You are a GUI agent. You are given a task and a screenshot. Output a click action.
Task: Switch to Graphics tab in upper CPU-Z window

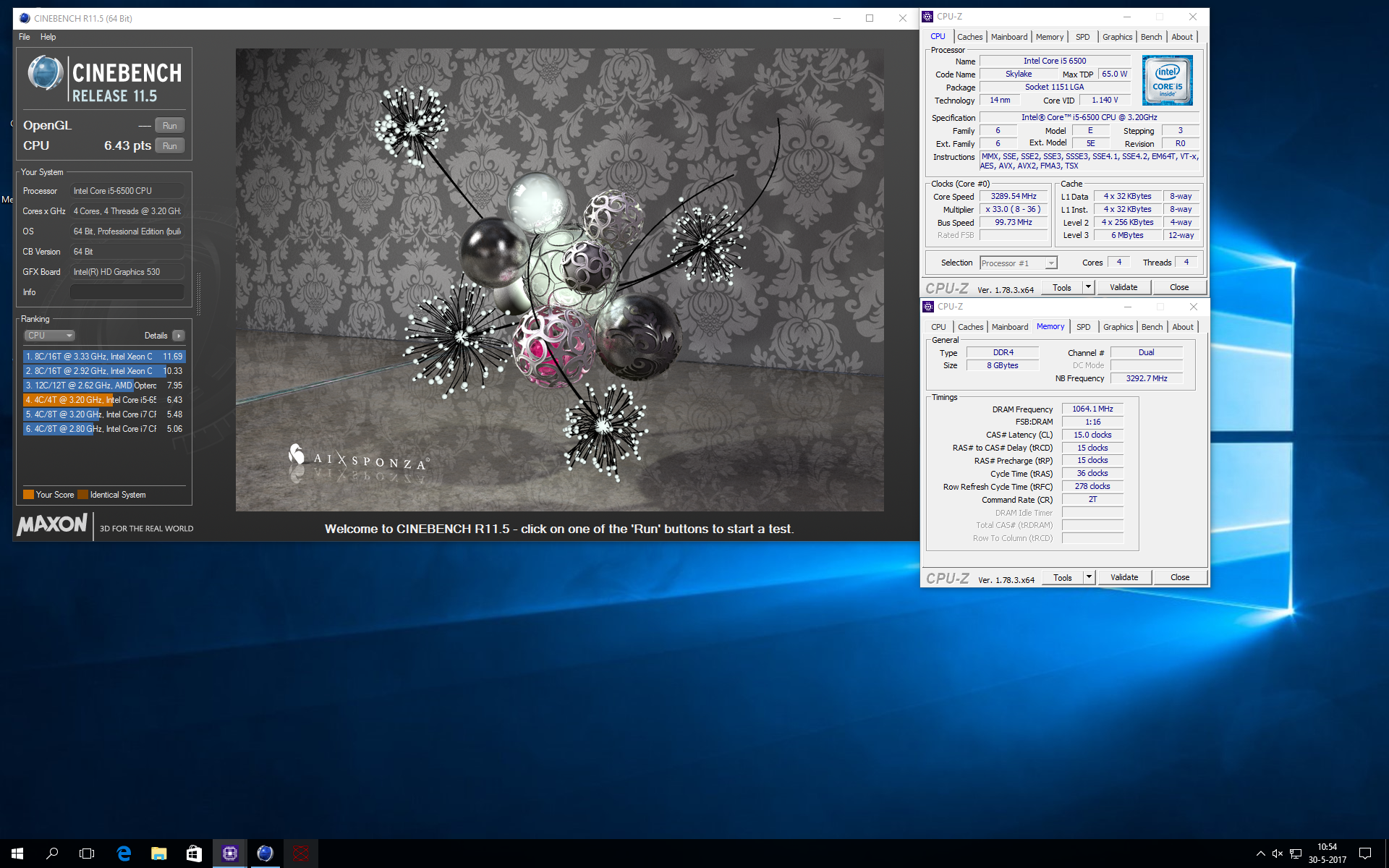point(1117,37)
